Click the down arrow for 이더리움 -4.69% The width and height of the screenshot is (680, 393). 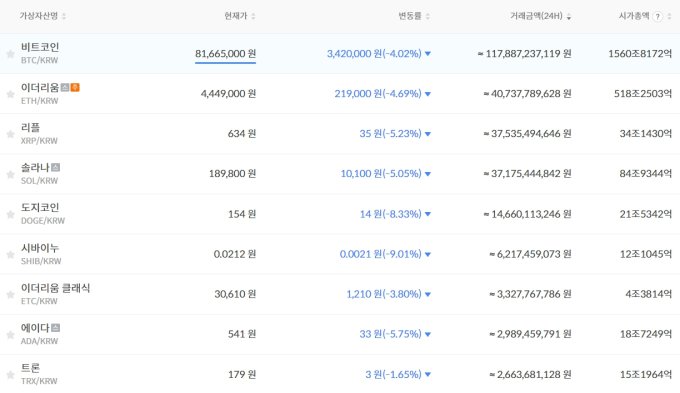pyautogui.click(x=428, y=94)
